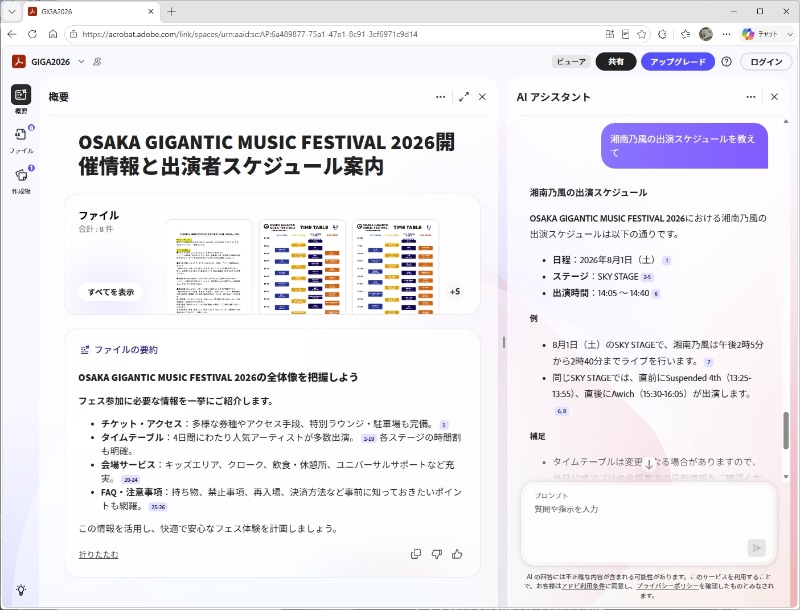The image size is (800, 610).
Task: Open the Copilot チャット button
Action: [x=760, y=34]
